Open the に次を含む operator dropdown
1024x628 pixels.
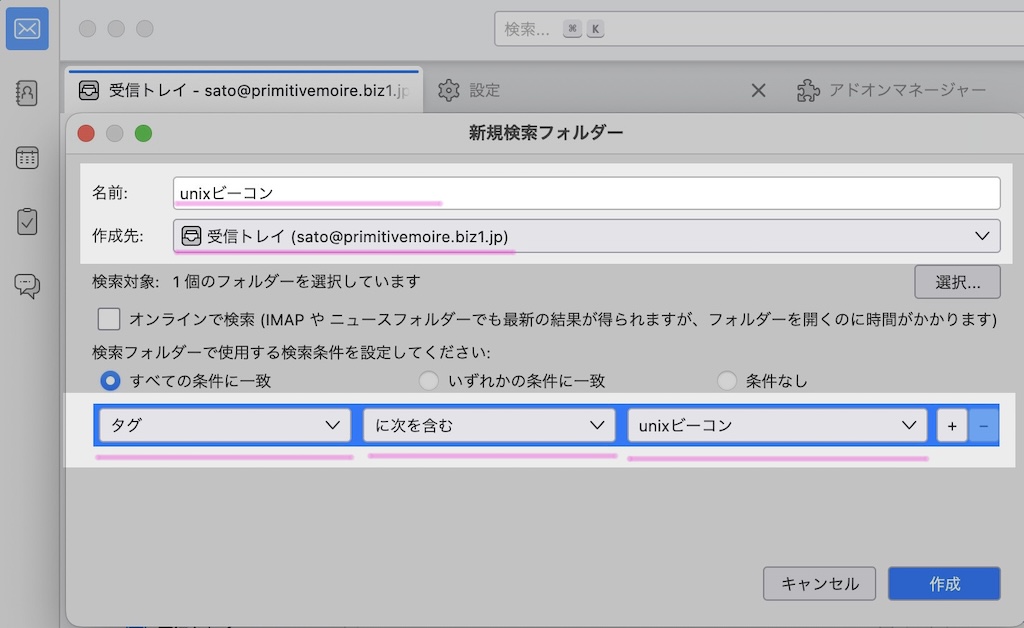coord(488,426)
